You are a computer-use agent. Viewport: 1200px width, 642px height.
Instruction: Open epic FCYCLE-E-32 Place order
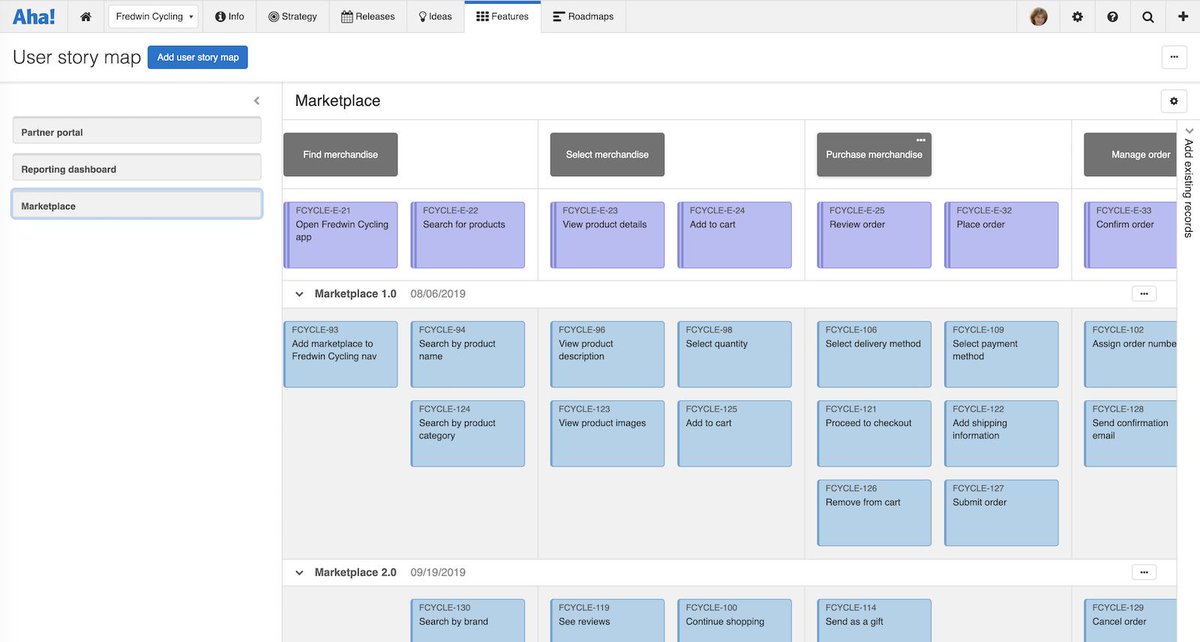tap(1002, 235)
